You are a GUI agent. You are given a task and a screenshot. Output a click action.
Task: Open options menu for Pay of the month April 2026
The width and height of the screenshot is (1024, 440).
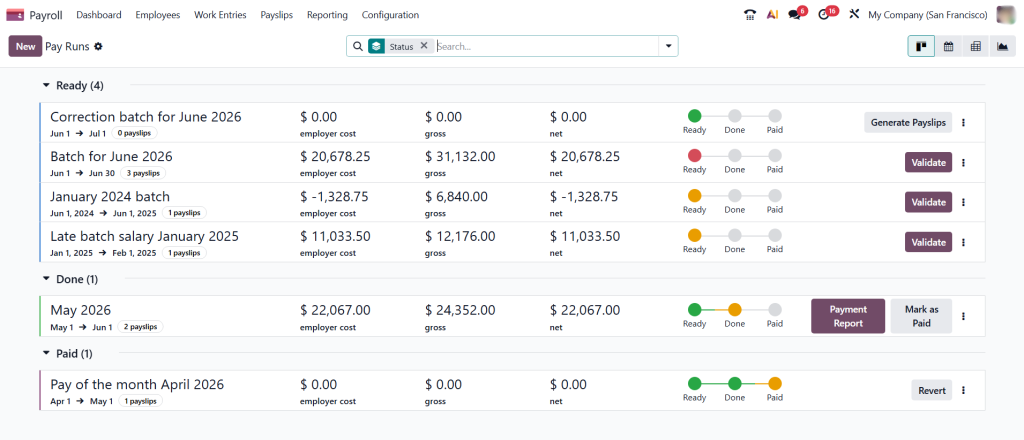click(963, 390)
